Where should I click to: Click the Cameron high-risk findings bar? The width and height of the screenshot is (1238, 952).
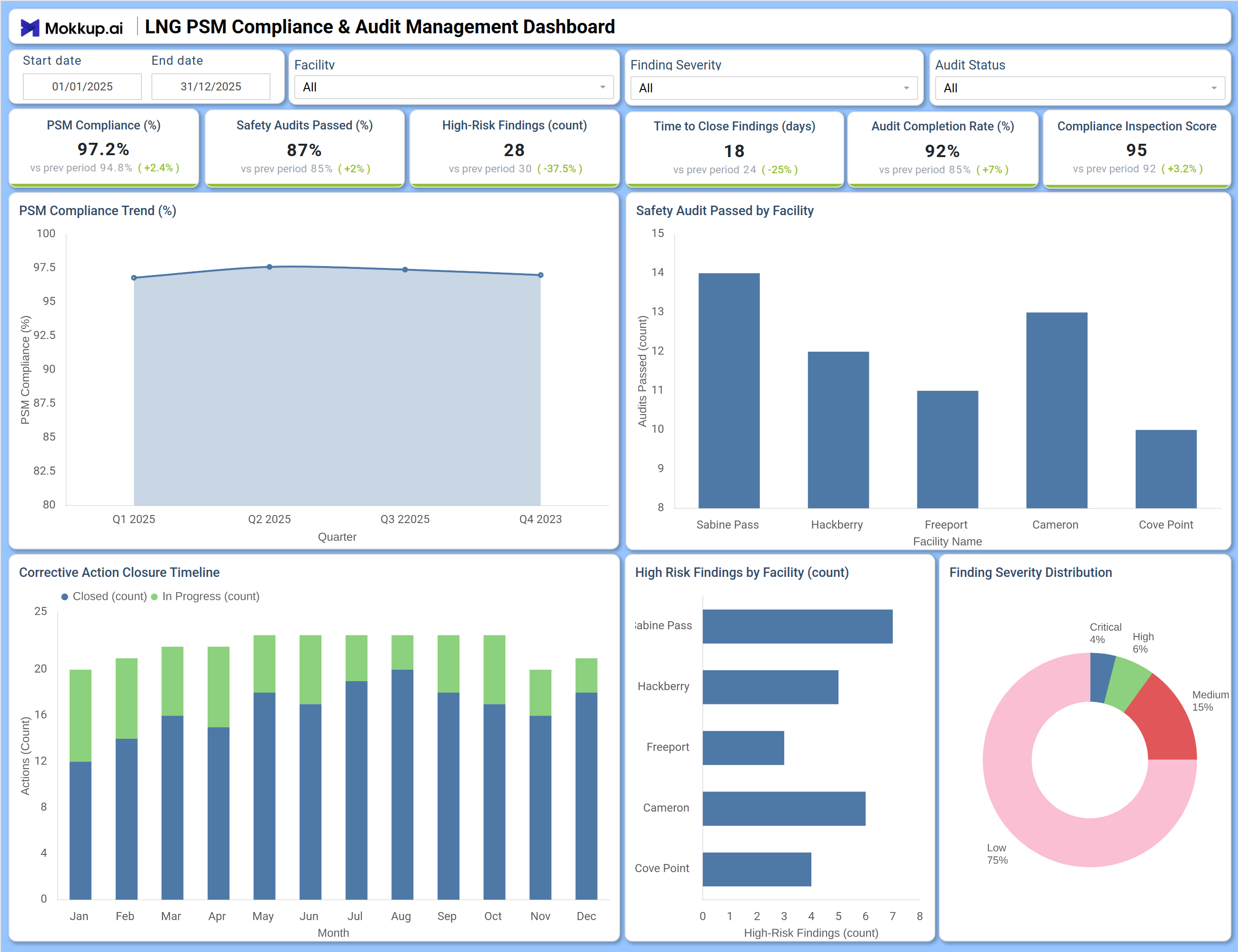[x=784, y=808]
